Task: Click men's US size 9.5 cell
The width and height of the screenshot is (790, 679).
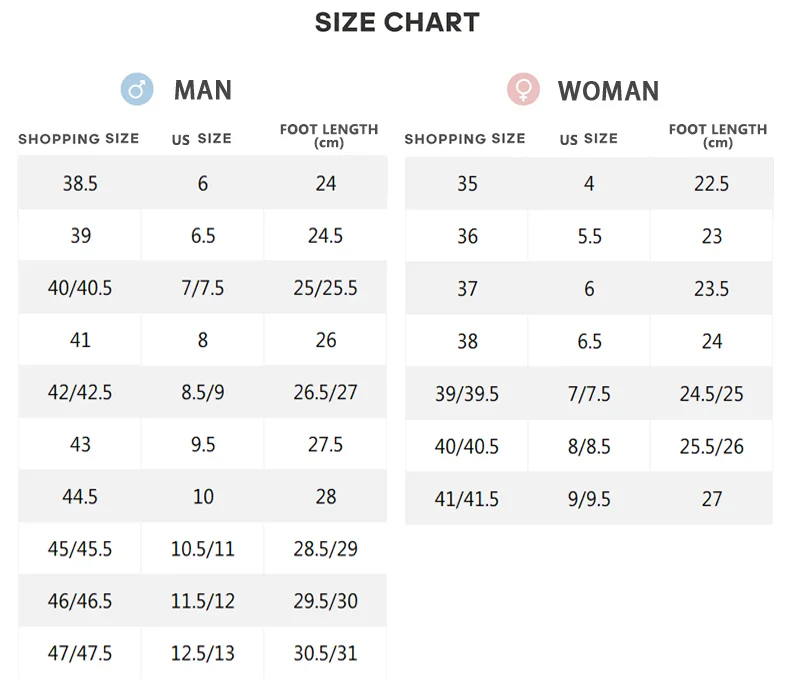Action: tap(203, 444)
